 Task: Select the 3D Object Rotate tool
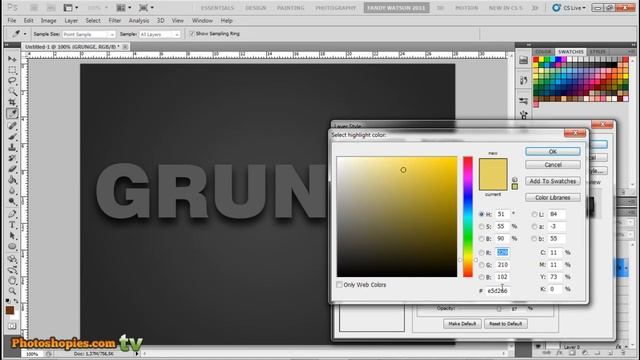point(12,259)
